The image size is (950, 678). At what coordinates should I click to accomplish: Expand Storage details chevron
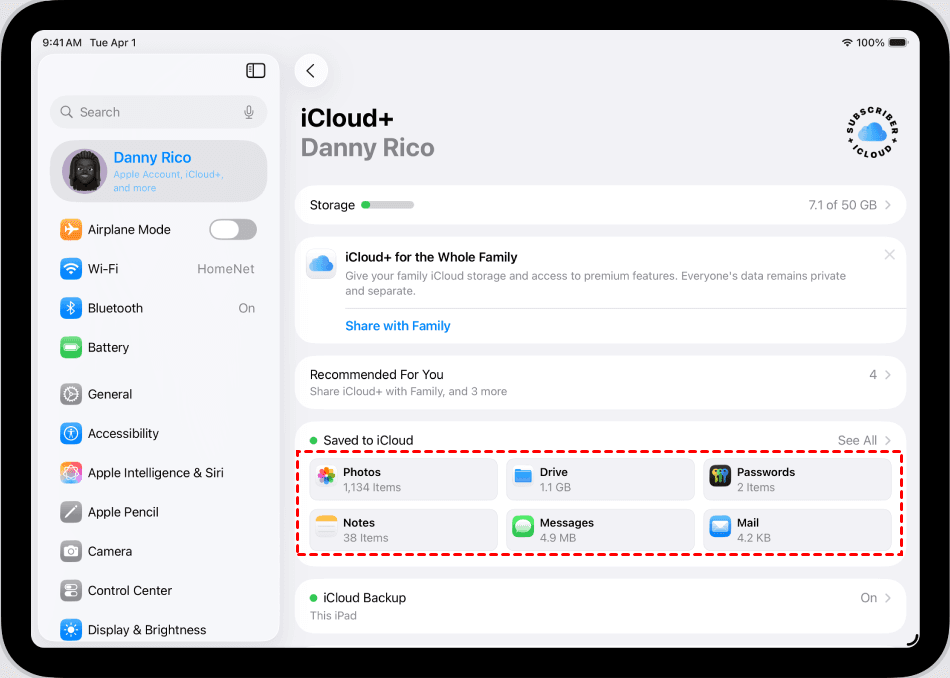click(888, 205)
